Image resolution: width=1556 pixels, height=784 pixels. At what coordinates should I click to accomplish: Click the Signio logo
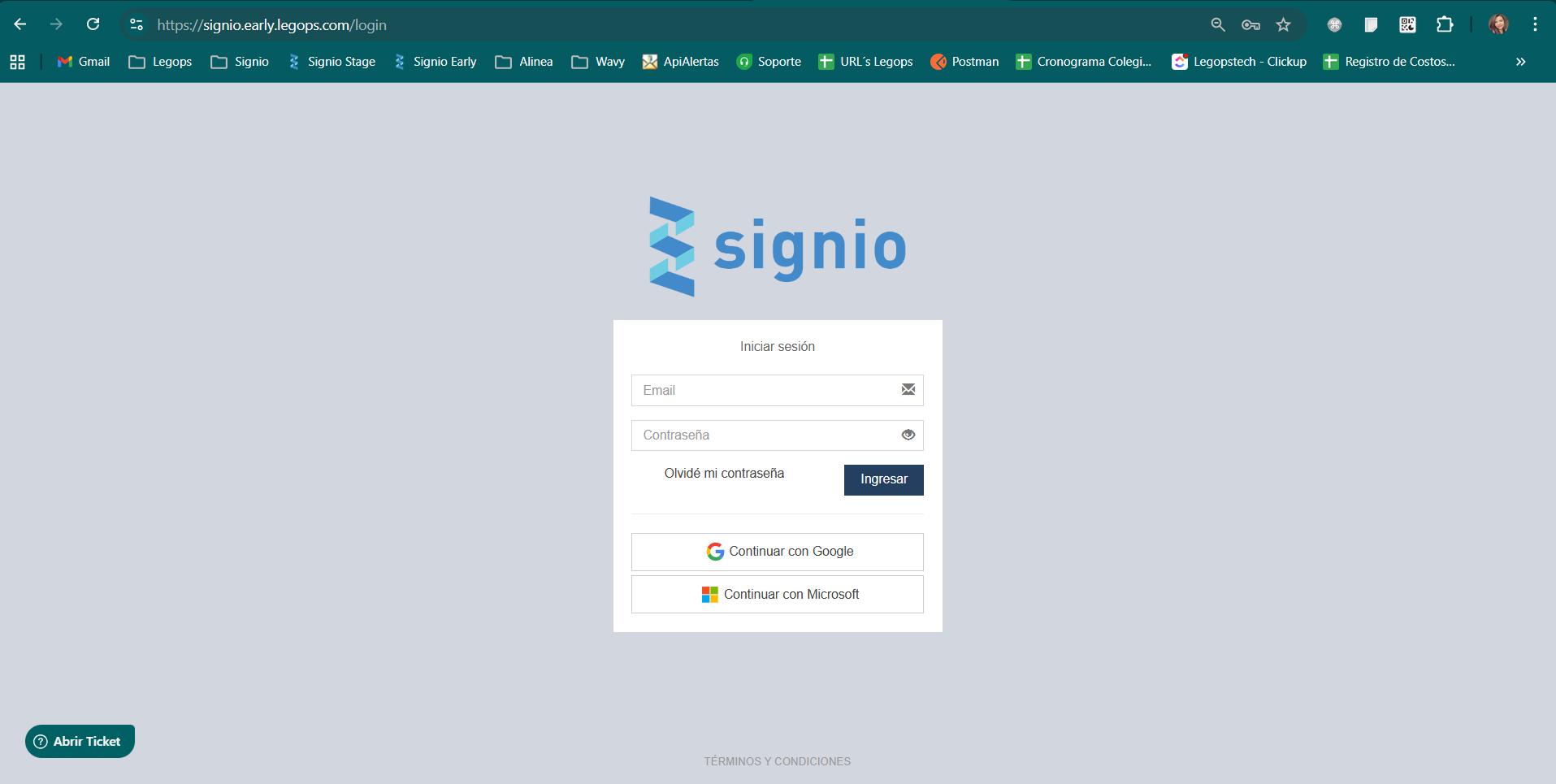click(778, 247)
